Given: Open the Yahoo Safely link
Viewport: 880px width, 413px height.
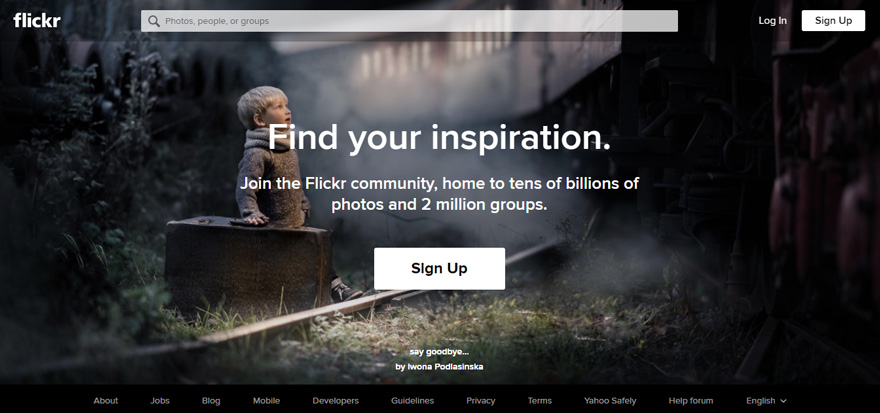Looking at the screenshot, I should pyautogui.click(x=610, y=401).
